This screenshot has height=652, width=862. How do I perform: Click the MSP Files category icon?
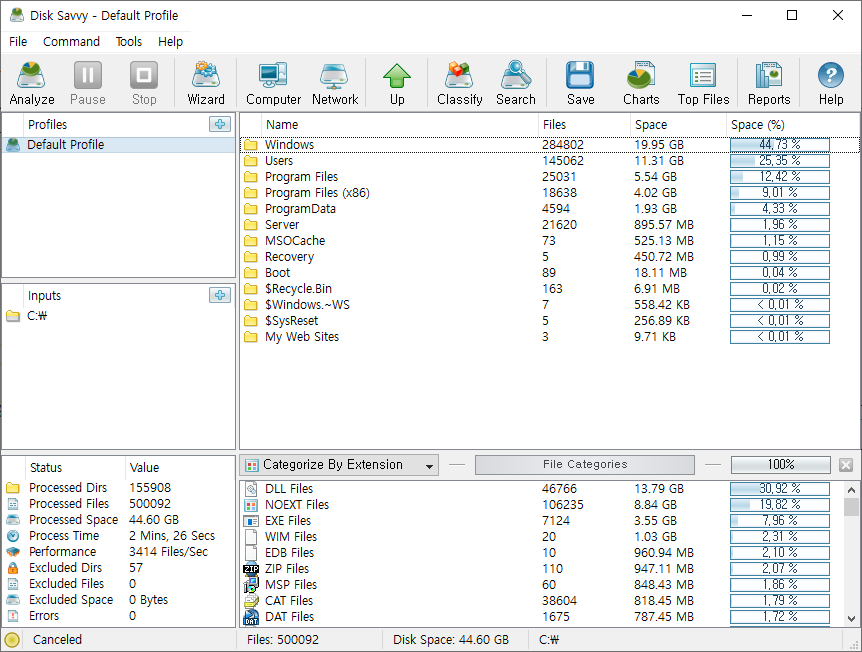tap(251, 584)
